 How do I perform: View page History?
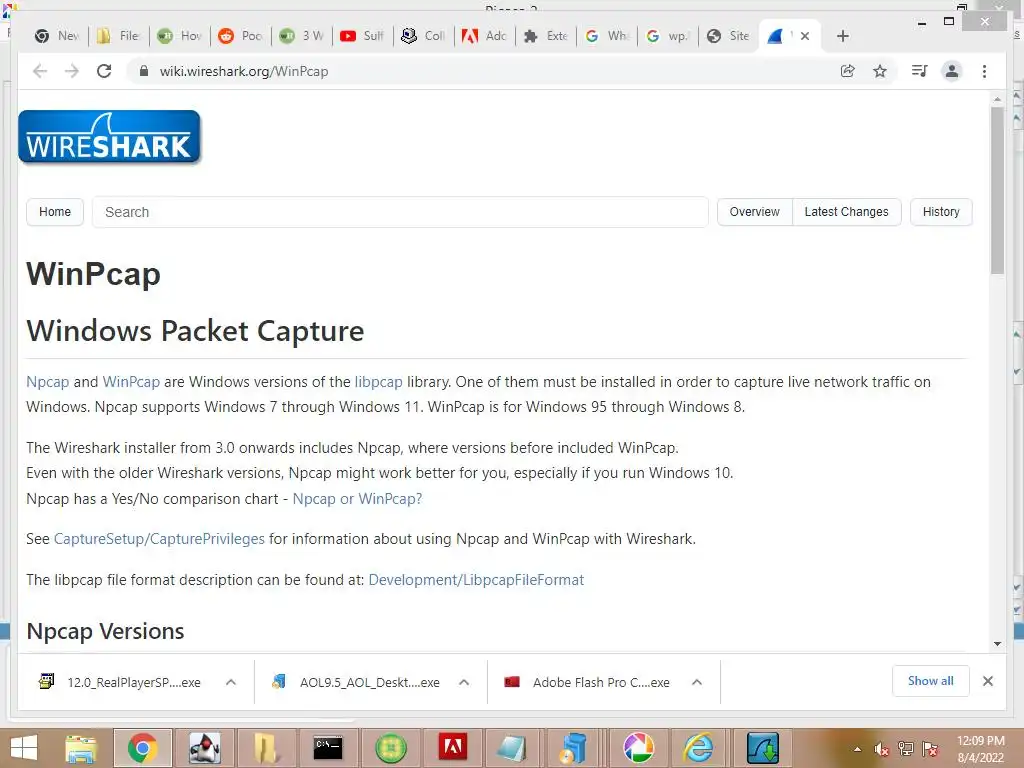941,212
